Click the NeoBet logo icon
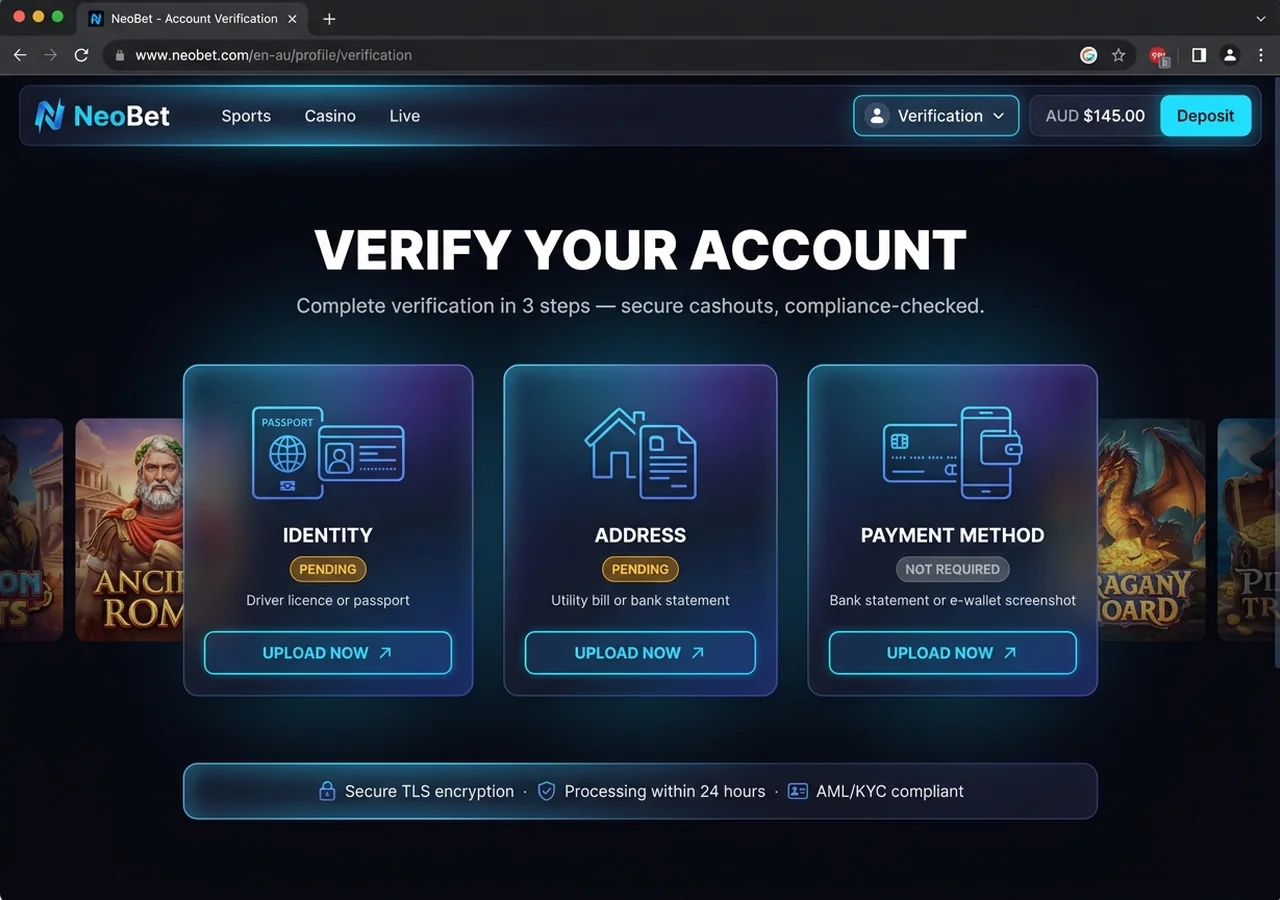 point(49,116)
